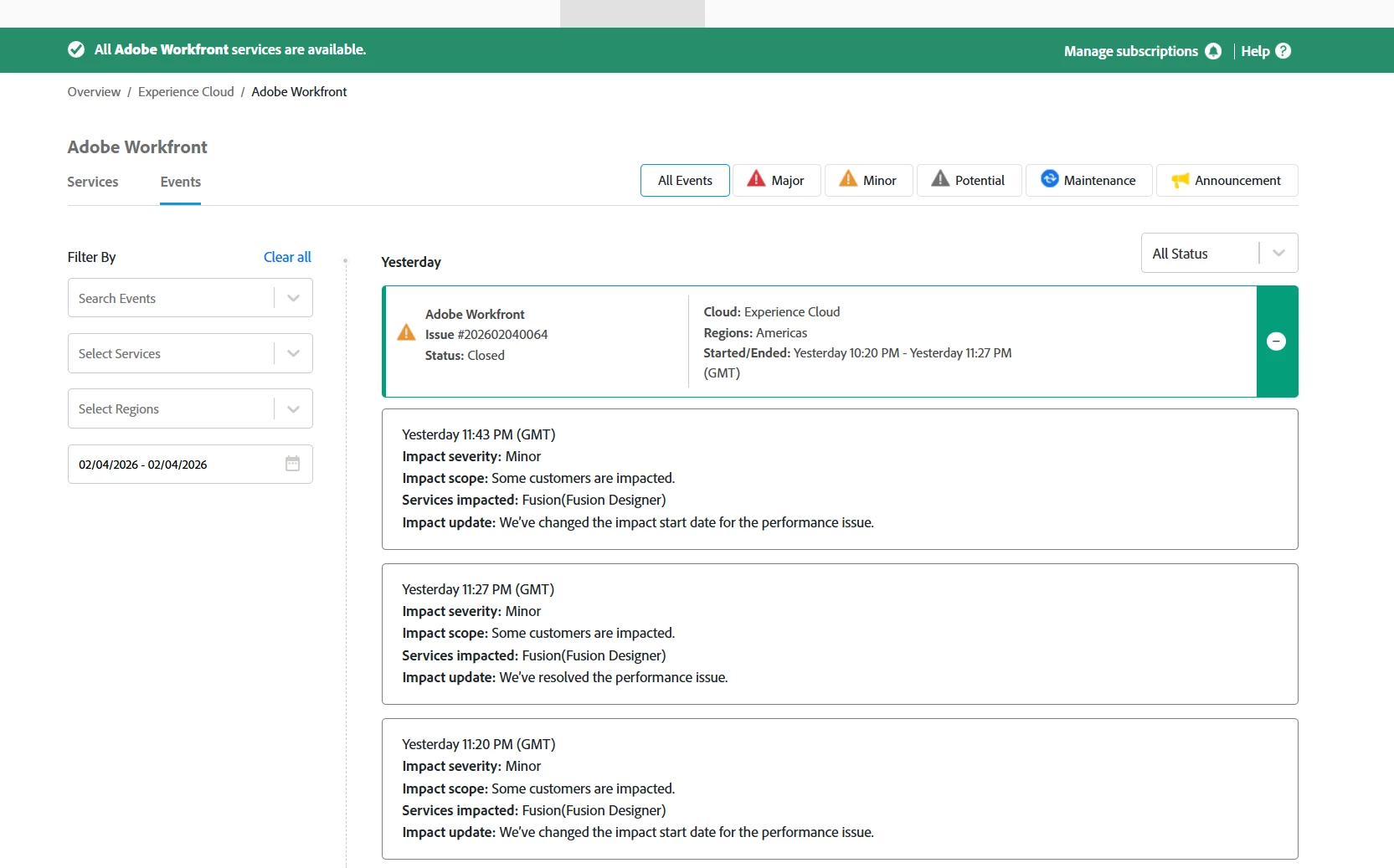1394x868 pixels.
Task: Click the Cloud: Experience Cloud text
Action: [x=772, y=311]
